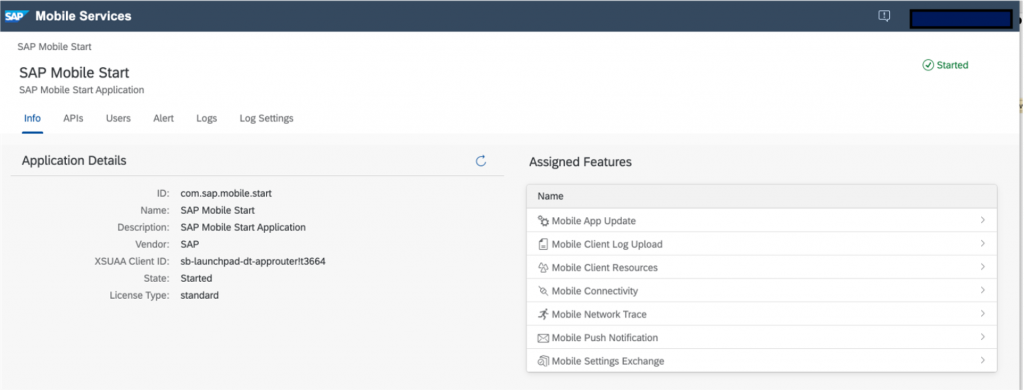Click the Mobile Connectivity icon
1024x390 pixels.
(543, 291)
